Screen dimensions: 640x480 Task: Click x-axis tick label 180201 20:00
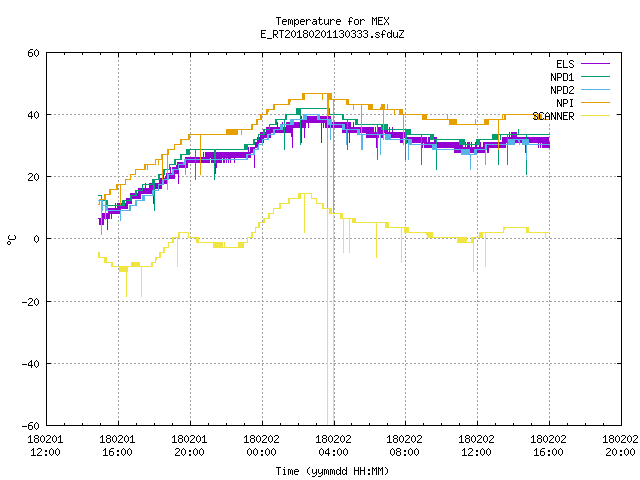189,446
